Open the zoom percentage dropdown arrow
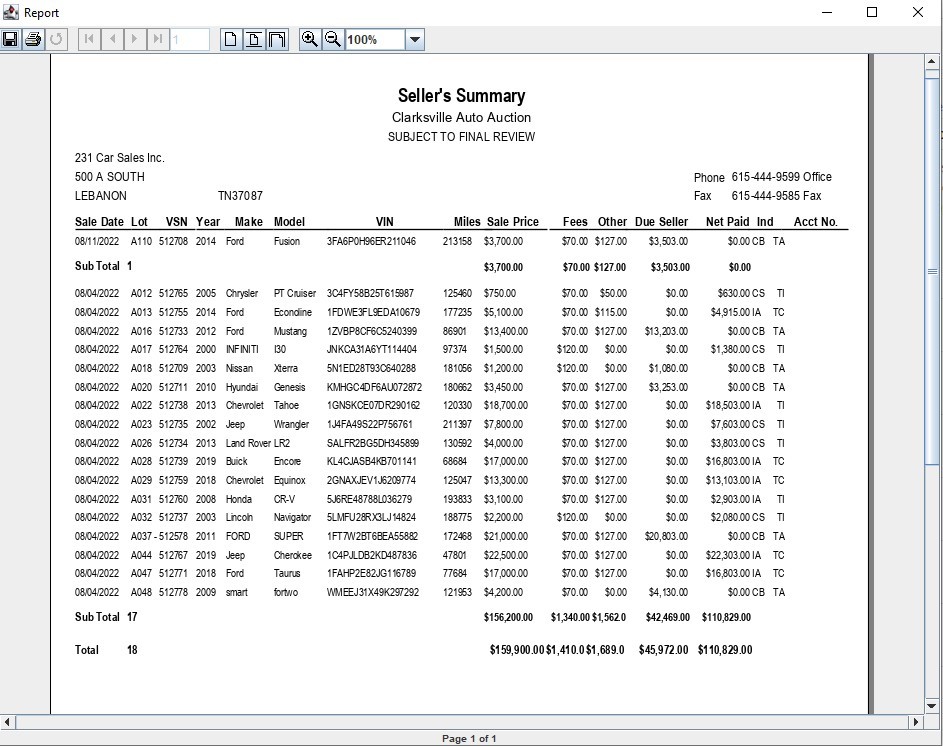The image size is (943, 746). [x=415, y=40]
